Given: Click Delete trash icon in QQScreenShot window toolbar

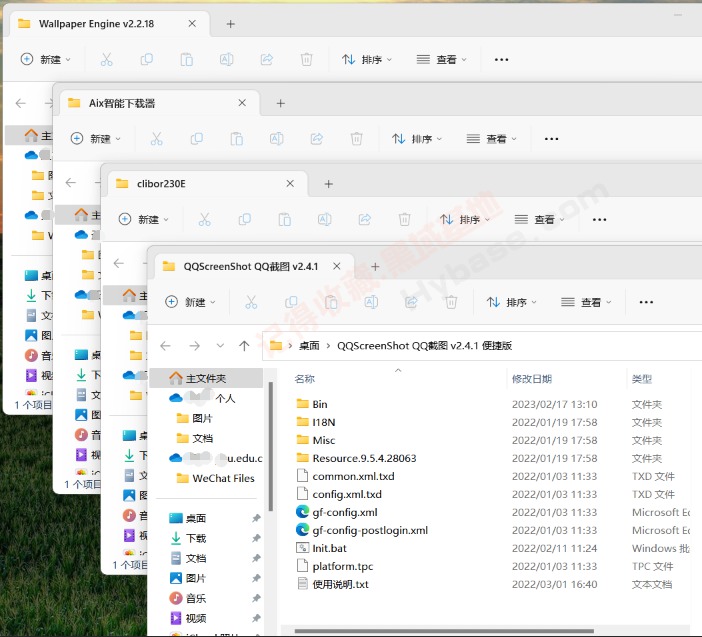Looking at the screenshot, I should pos(451,303).
